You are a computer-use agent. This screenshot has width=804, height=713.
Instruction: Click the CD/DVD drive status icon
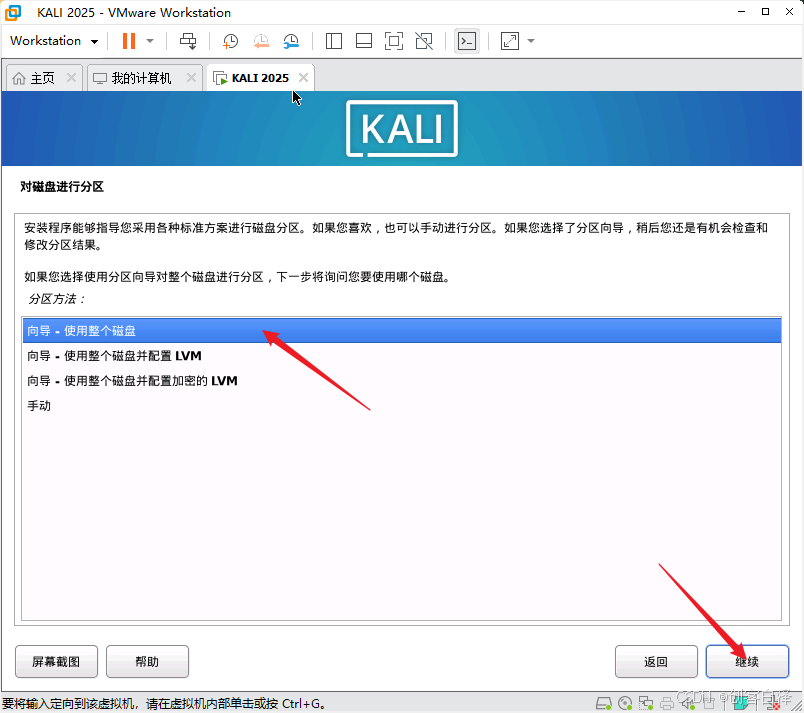pyautogui.click(x=625, y=703)
